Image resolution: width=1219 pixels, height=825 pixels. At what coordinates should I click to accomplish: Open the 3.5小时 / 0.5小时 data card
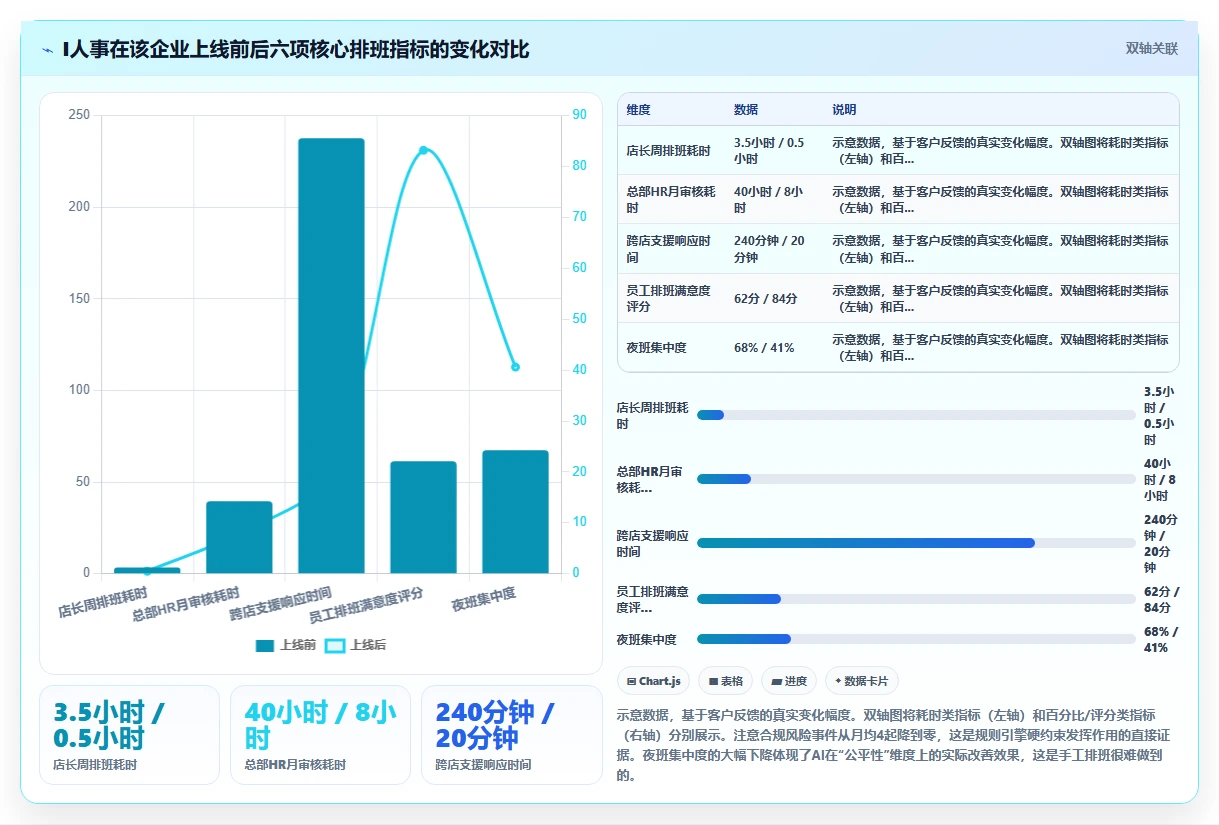(x=129, y=735)
